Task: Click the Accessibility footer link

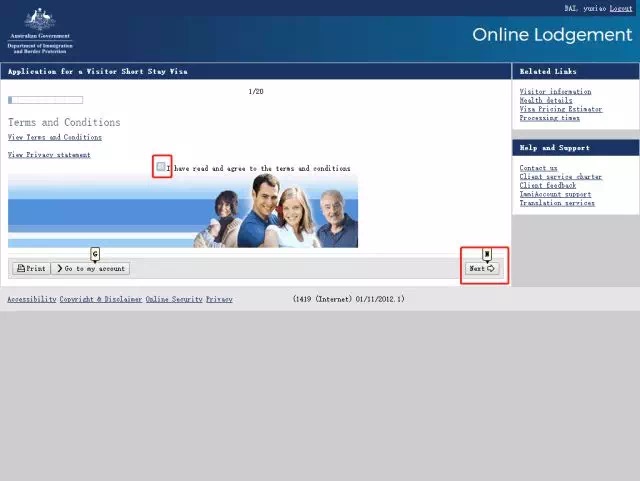Action: 31,299
